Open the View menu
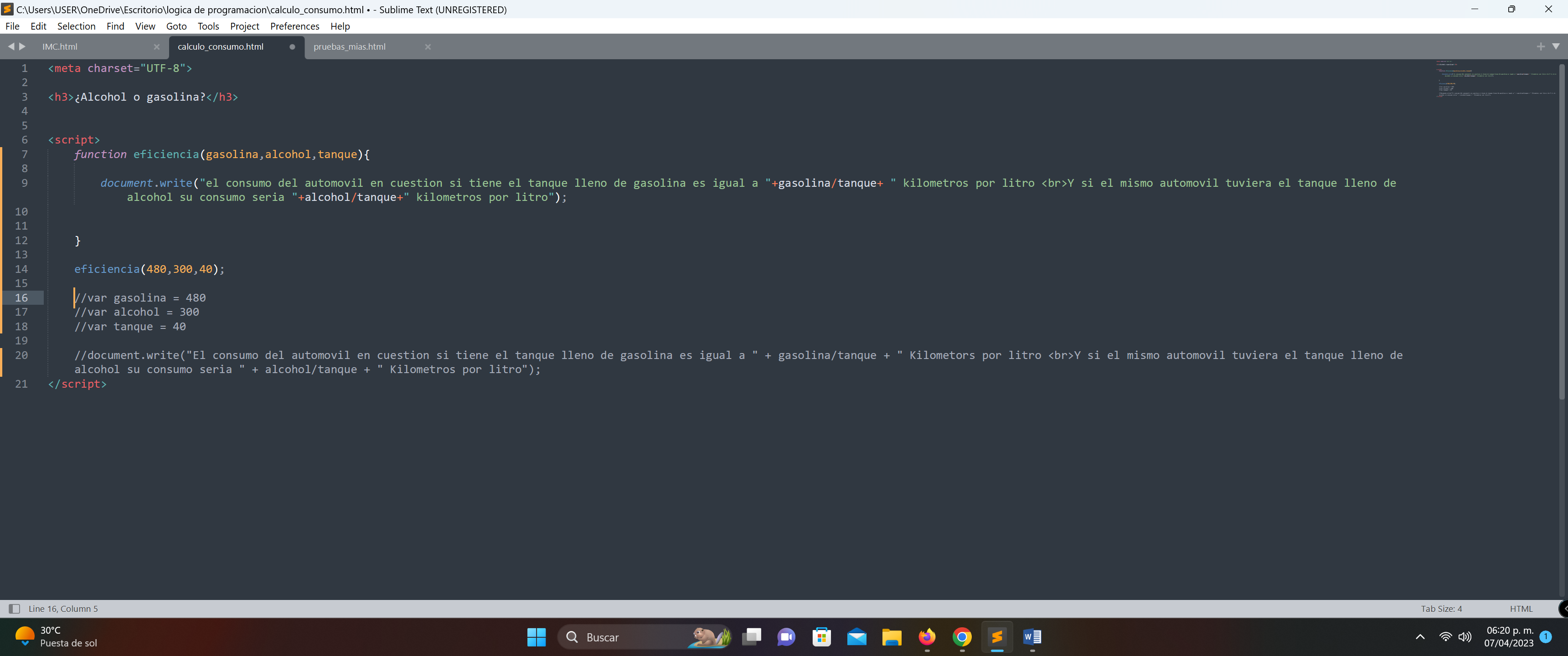The height and width of the screenshot is (656, 1568). pos(145,26)
